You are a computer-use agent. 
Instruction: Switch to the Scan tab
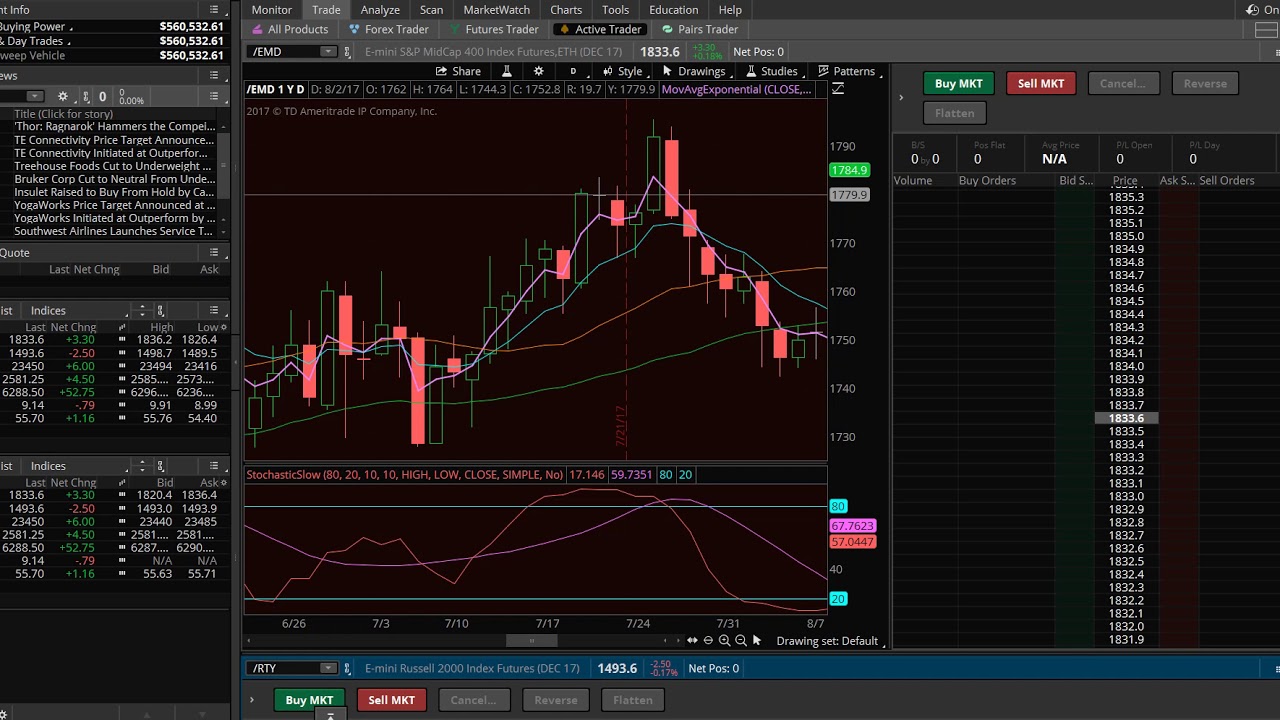click(x=431, y=10)
